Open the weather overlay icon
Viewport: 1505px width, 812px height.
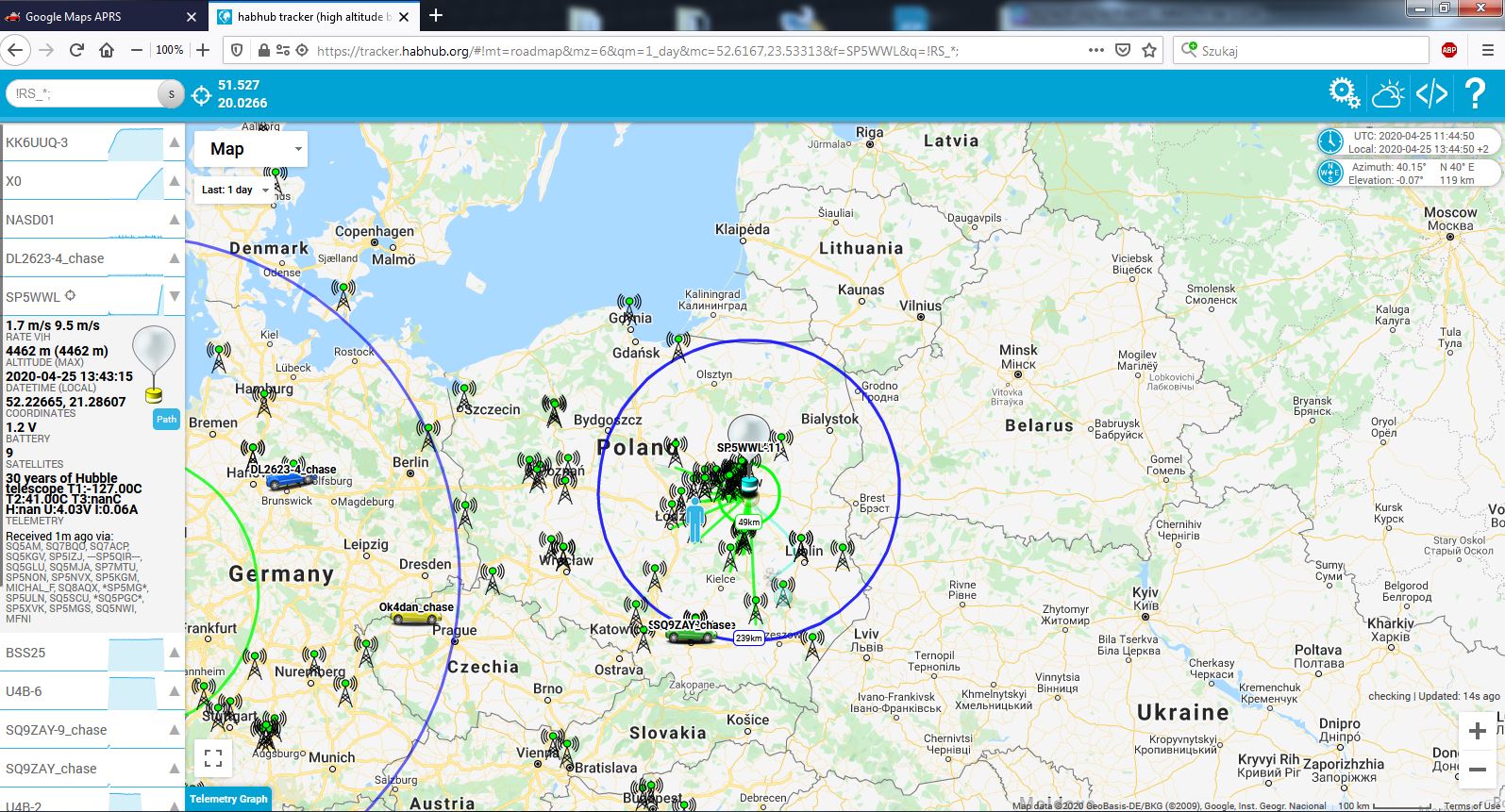[1388, 93]
